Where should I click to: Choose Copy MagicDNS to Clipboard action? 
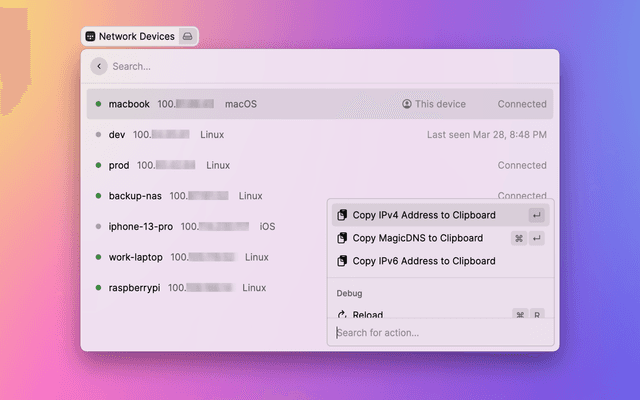418,238
